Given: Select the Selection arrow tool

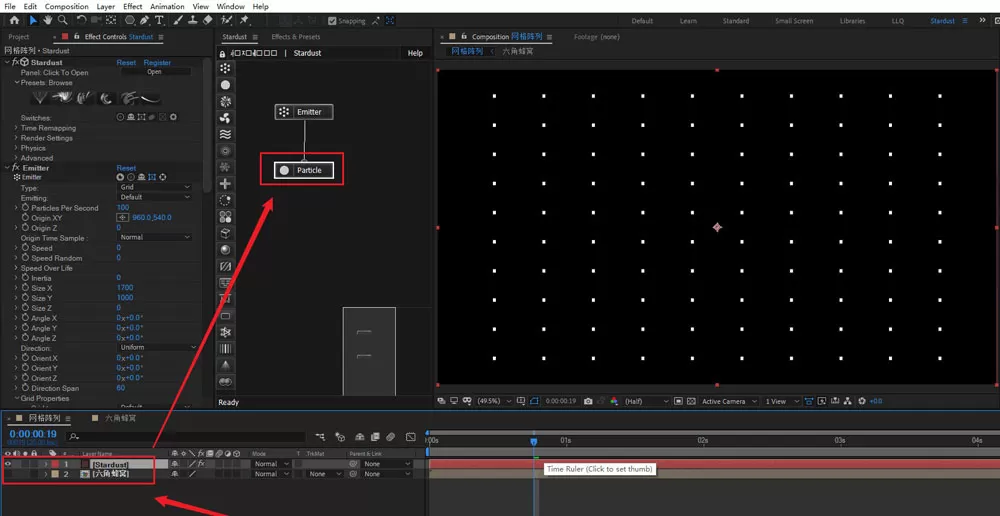Looking at the screenshot, I should point(33,20).
